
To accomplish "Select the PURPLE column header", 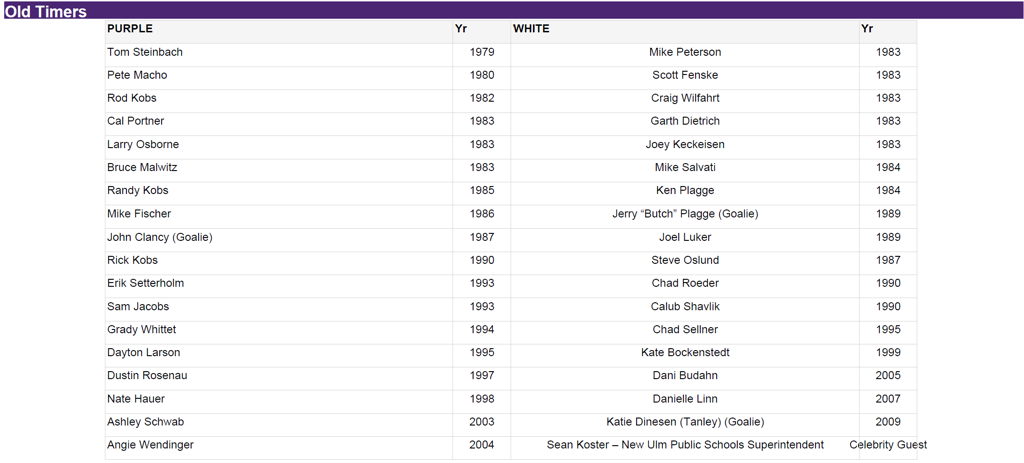I will tap(130, 29).
